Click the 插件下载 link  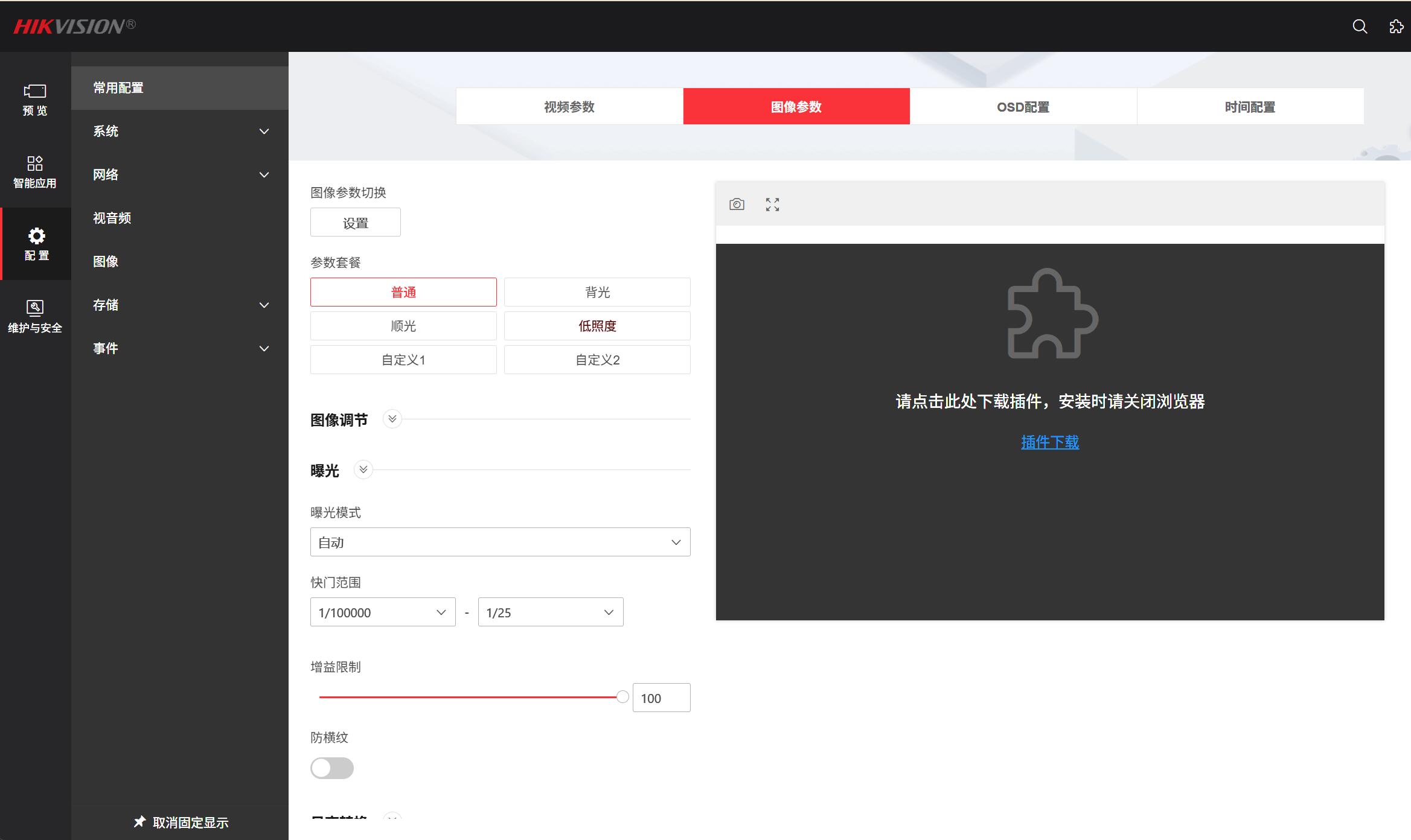point(1049,442)
